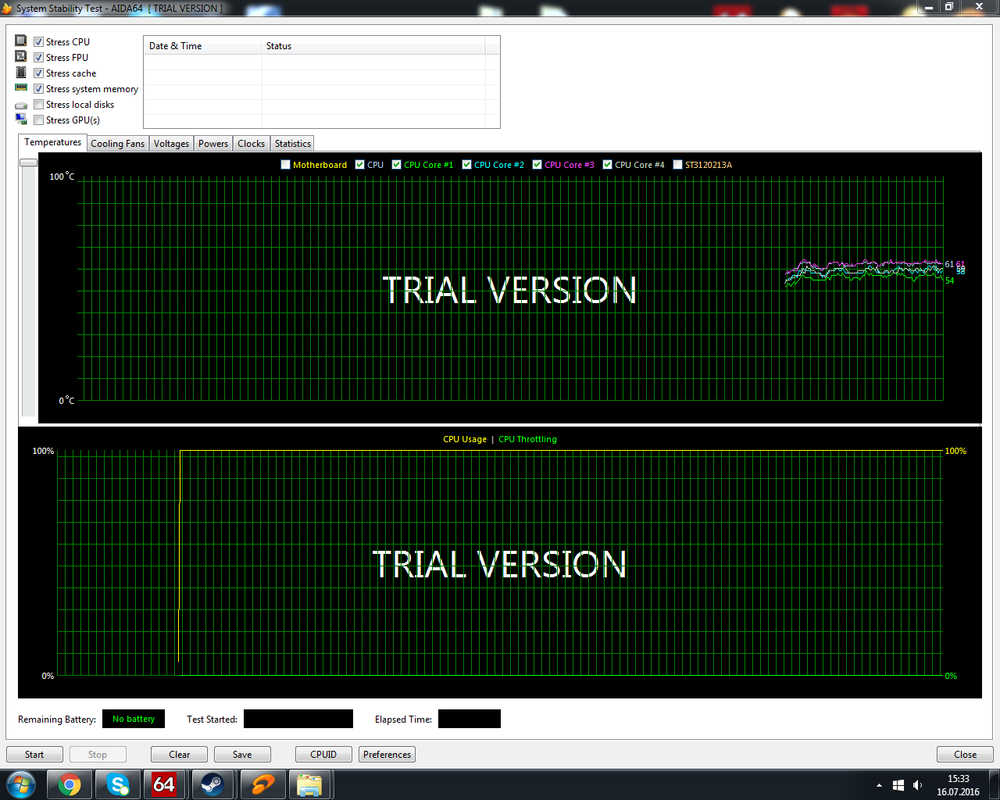Click the Stop button
1000x800 pixels.
pyautogui.click(x=98, y=754)
